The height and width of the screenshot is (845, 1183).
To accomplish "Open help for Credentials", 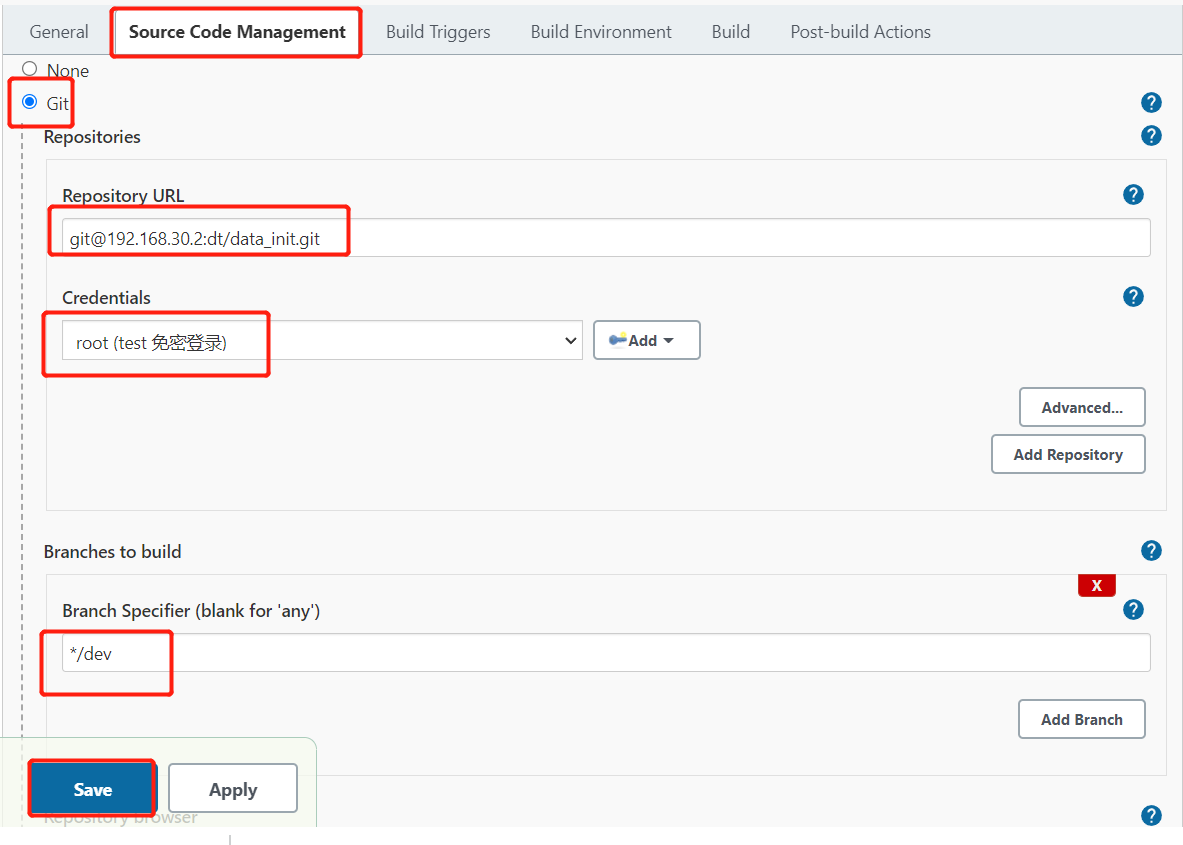I will pos(1133,296).
